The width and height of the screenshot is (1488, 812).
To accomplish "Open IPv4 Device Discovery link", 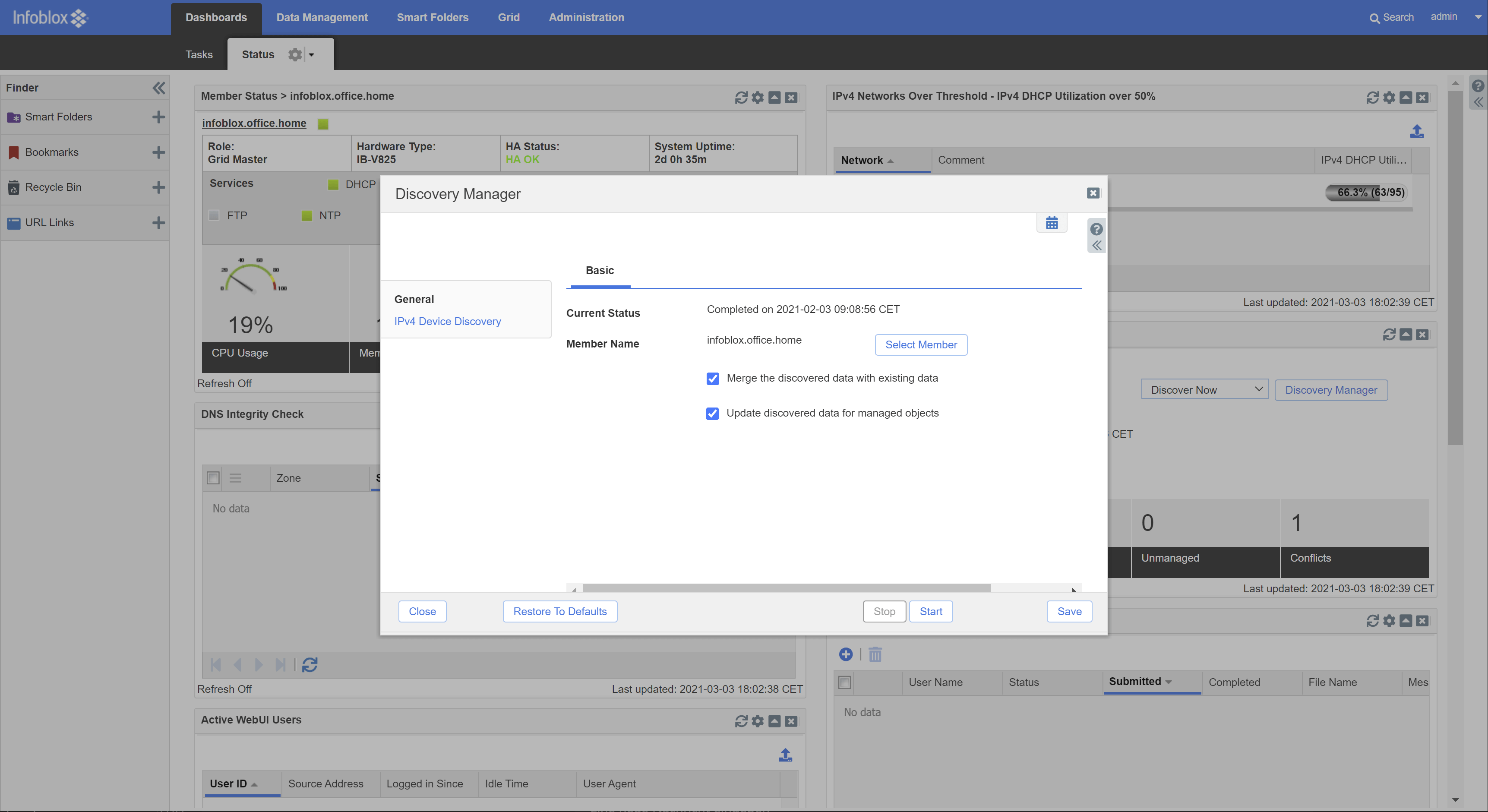I will (447, 321).
